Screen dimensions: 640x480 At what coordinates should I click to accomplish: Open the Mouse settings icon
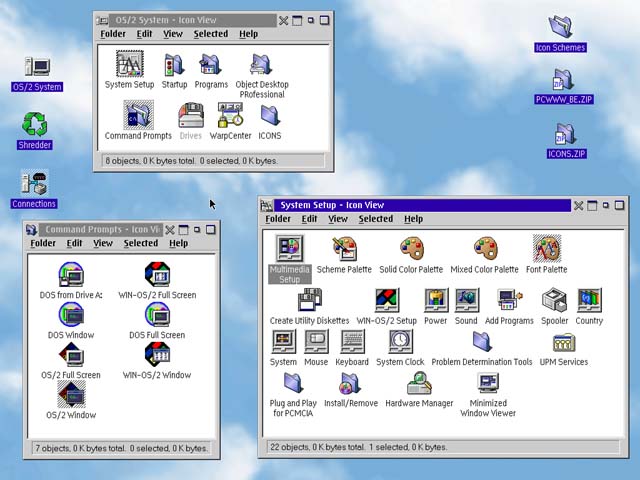pyautogui.click(x=316, y=342)
